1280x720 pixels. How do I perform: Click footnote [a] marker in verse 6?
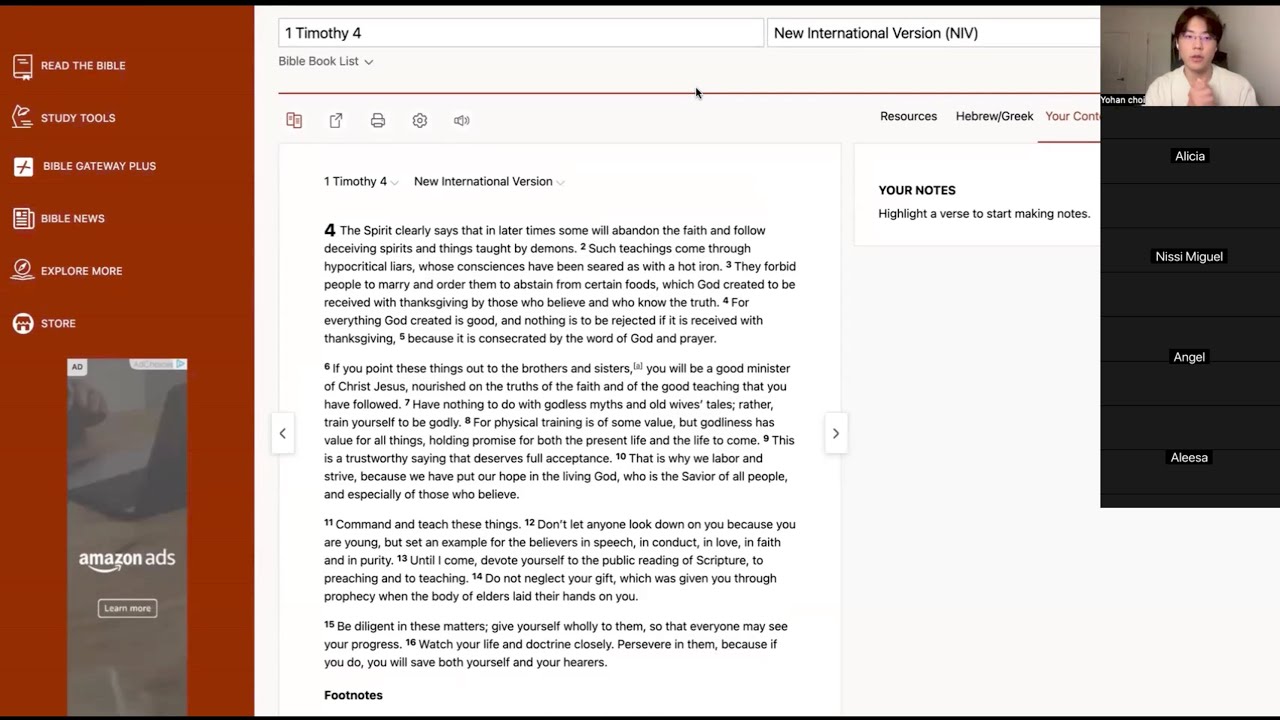638,366
